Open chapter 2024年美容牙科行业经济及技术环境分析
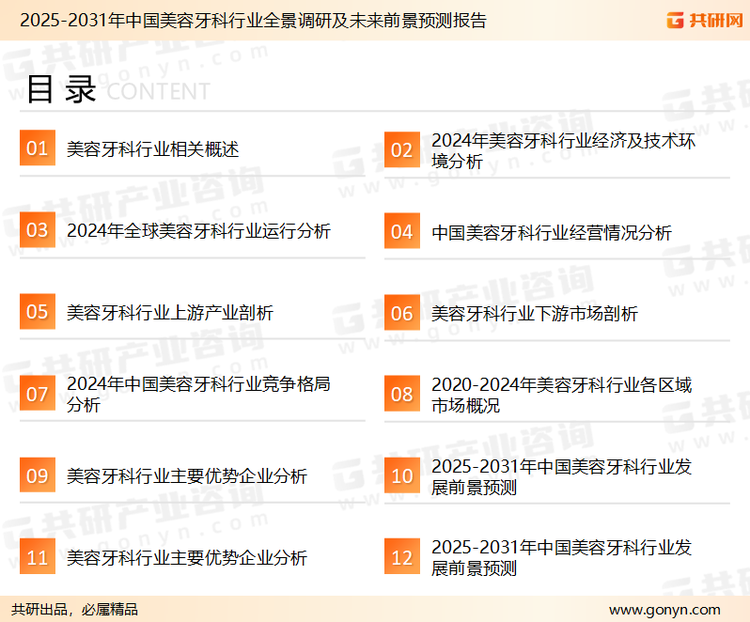The width and height of the screenshot is (750, 622). (x=563, y=151)
